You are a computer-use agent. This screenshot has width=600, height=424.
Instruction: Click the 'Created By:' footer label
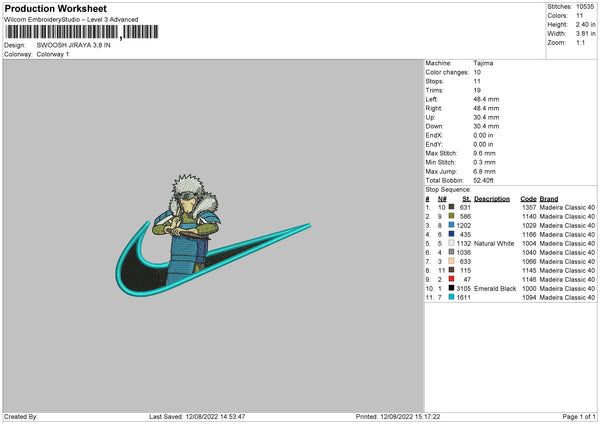[21, 416]
